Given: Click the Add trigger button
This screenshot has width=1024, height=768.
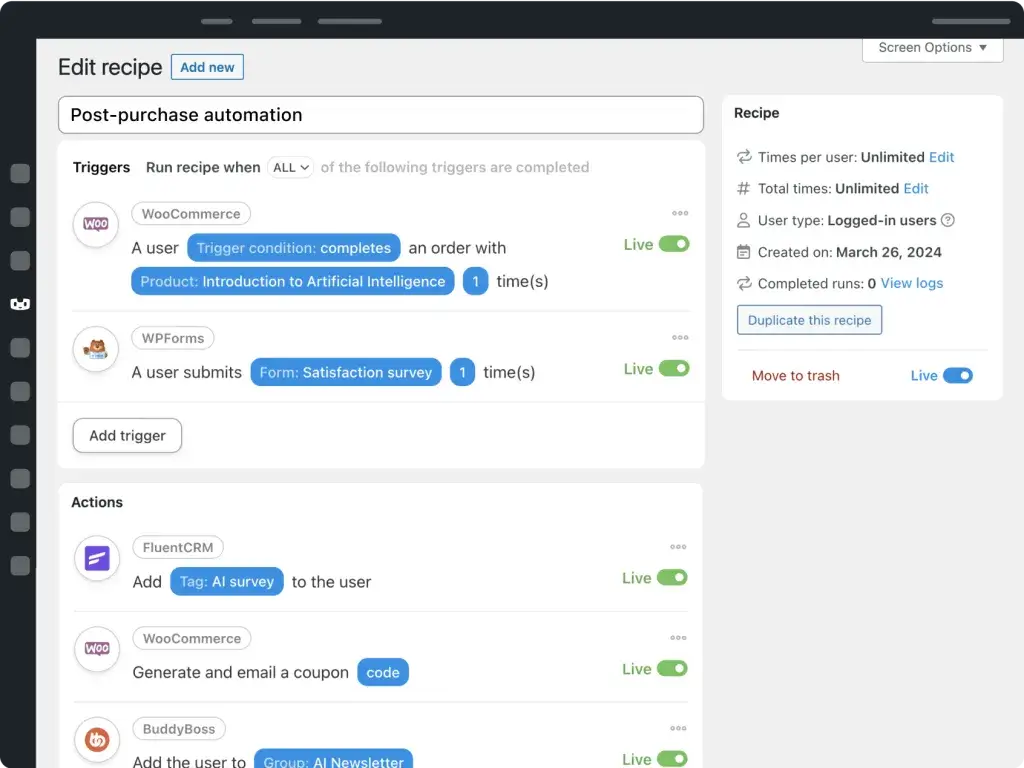Looking at the screenshot, I should pyautogui.click(x=127, y=436).
